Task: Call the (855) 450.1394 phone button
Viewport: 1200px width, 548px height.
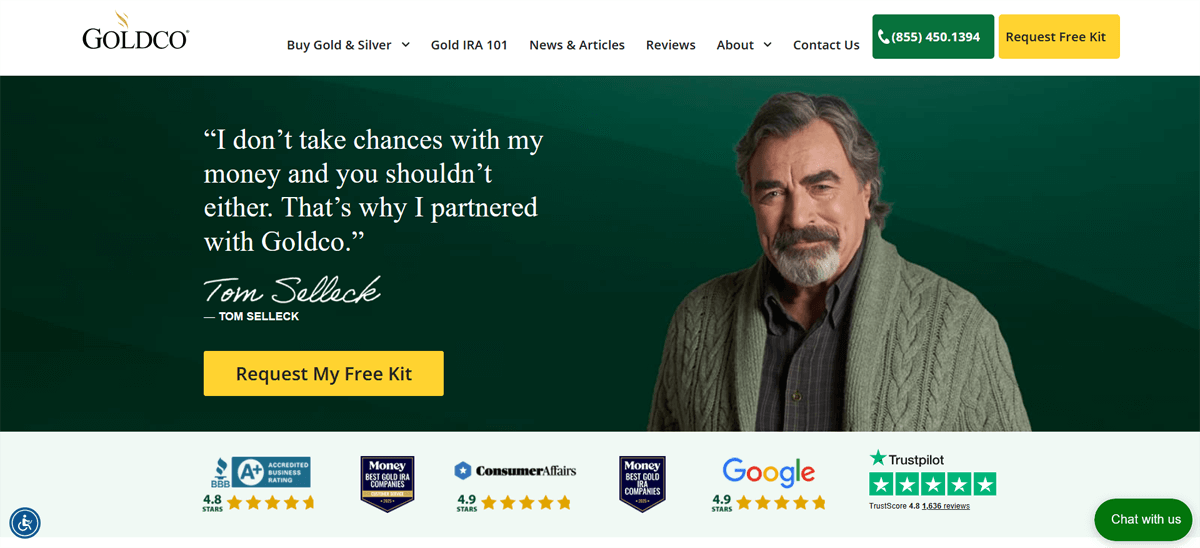Action: point(932,37)
